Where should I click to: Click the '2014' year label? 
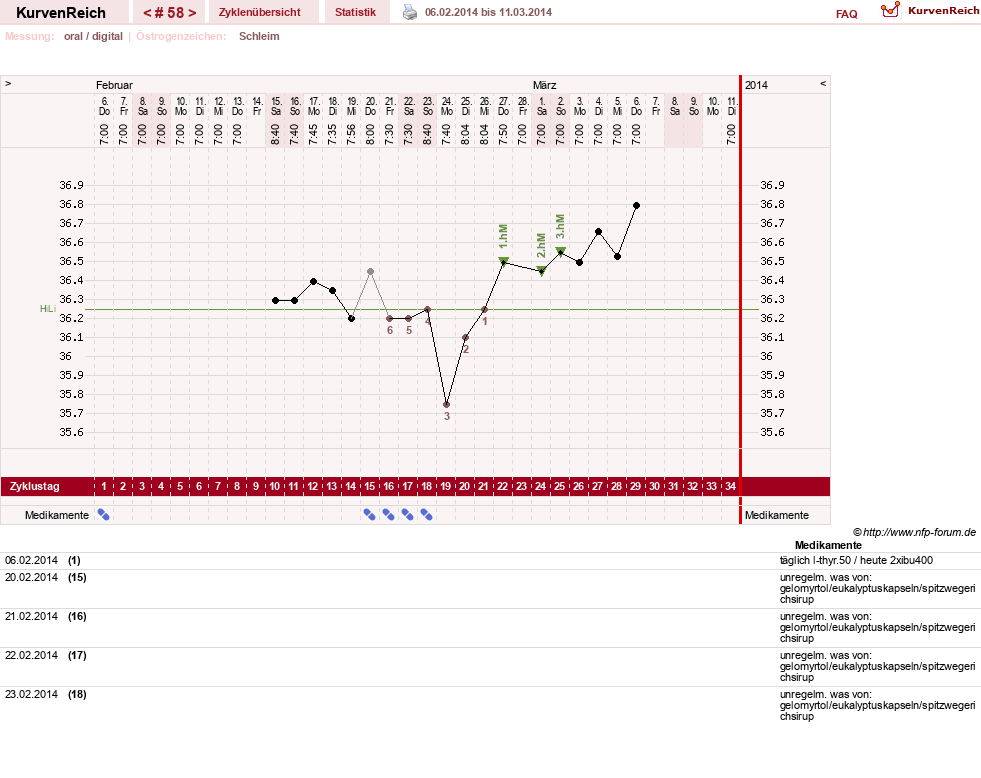click(756, 85)
